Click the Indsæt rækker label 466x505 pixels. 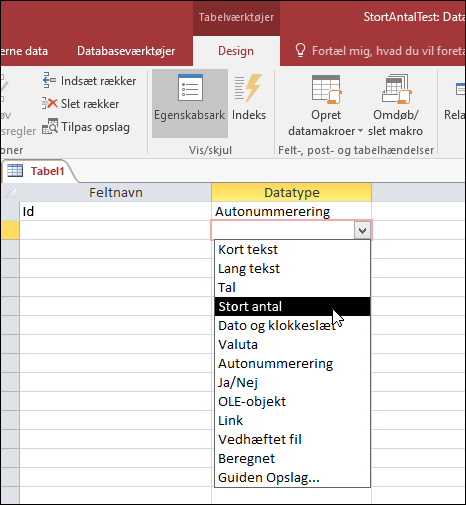98,81
